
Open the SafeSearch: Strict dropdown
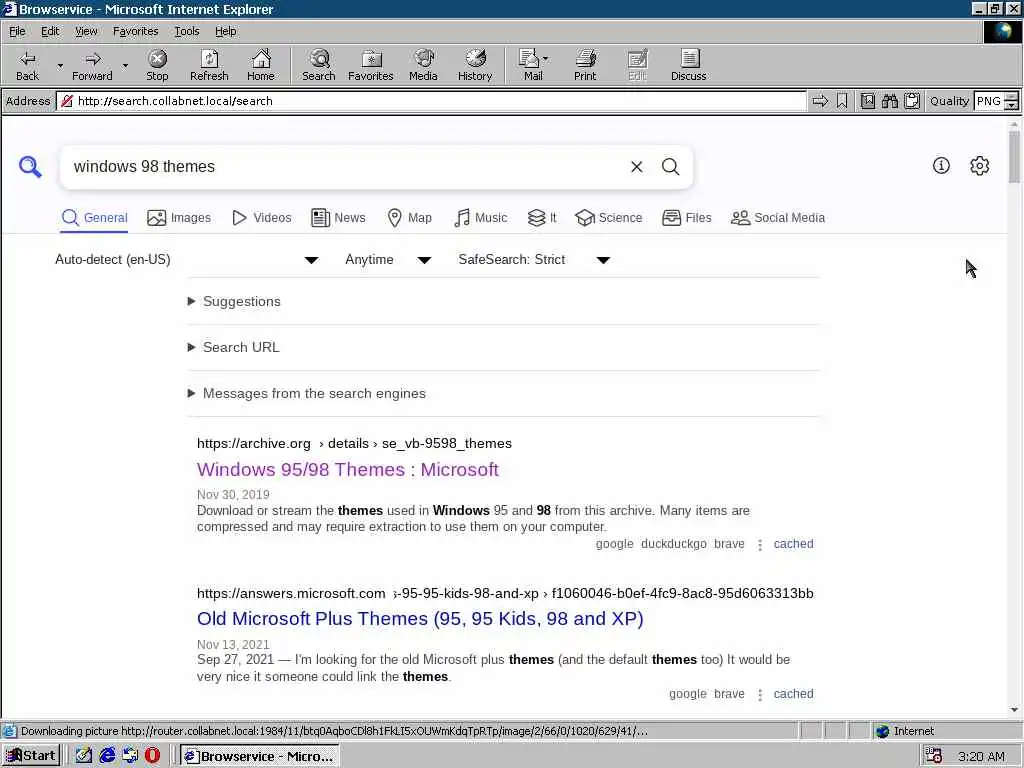coord(534,259)
